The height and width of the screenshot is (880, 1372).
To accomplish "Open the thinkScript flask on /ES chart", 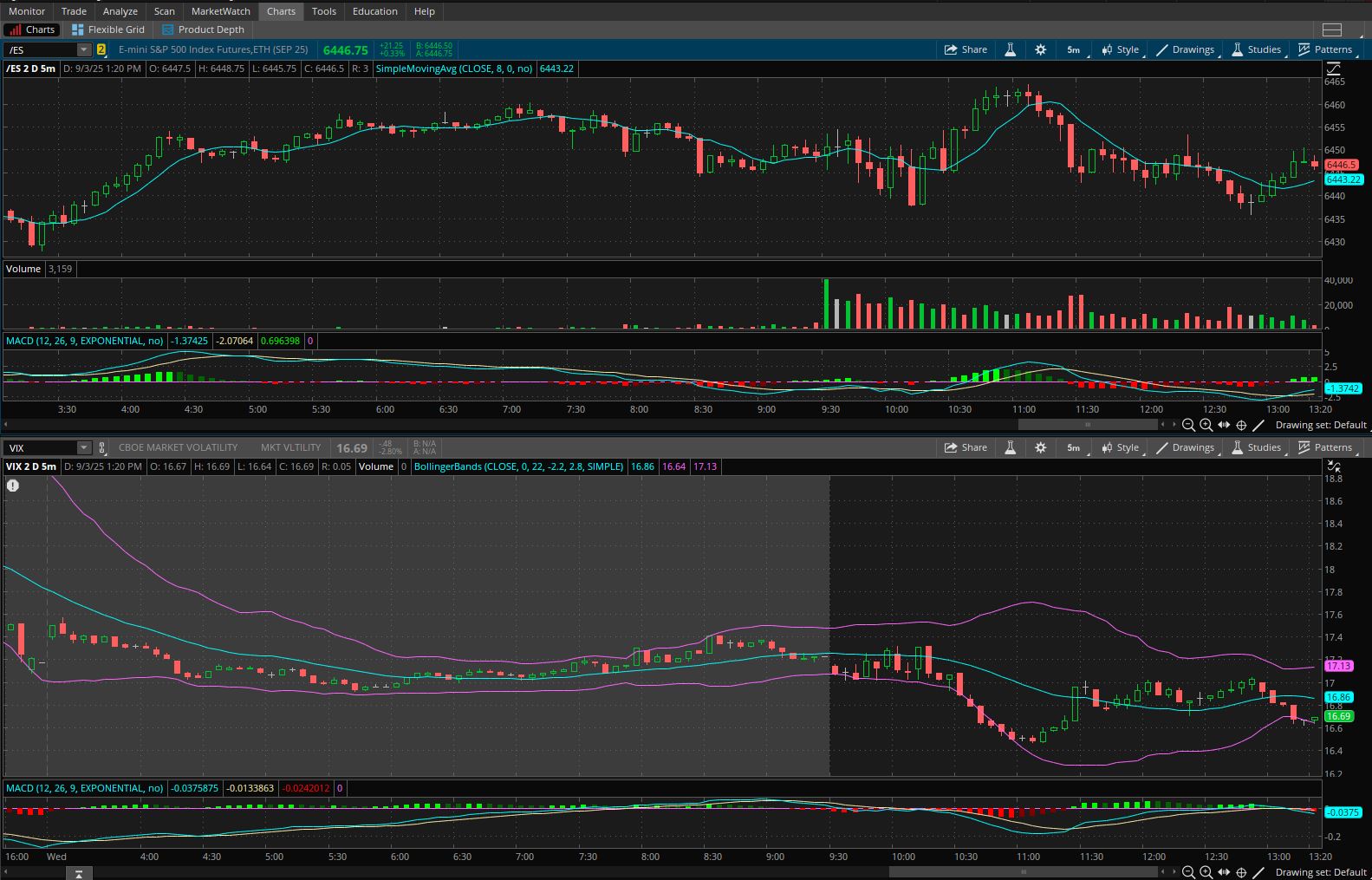I will tap(1011, 49).
